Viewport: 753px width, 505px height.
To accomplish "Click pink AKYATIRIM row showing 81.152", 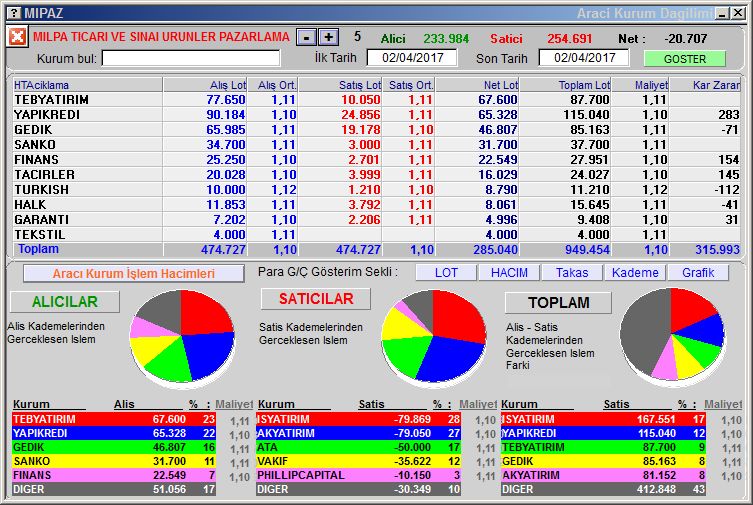I will (x=603, y=475).
